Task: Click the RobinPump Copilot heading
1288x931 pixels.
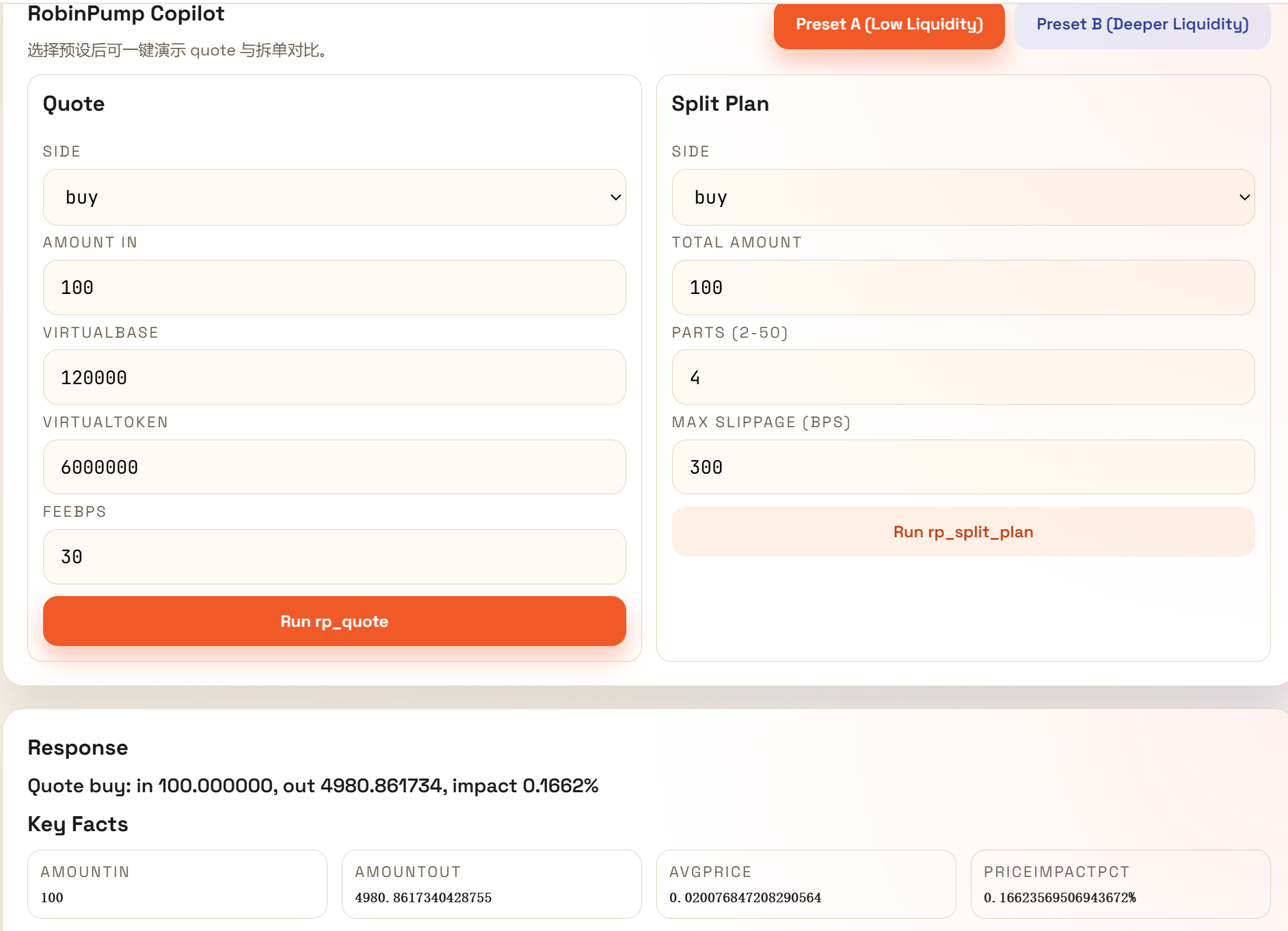Action: (x=126, y=14)
